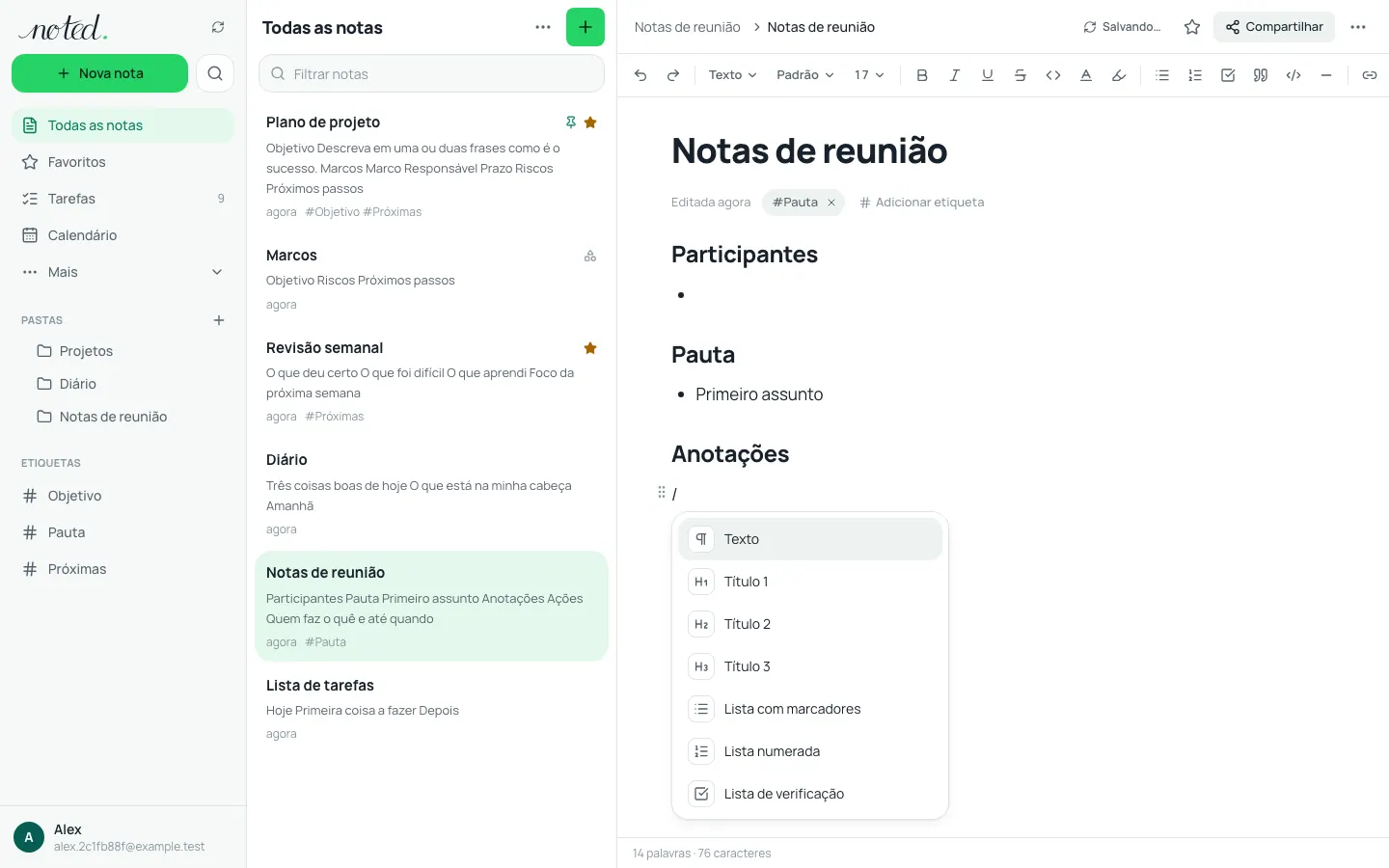Open the editor more options menu
Image resolution: width=1389 pixels, height=868 pixels.
click(1358, 27)
